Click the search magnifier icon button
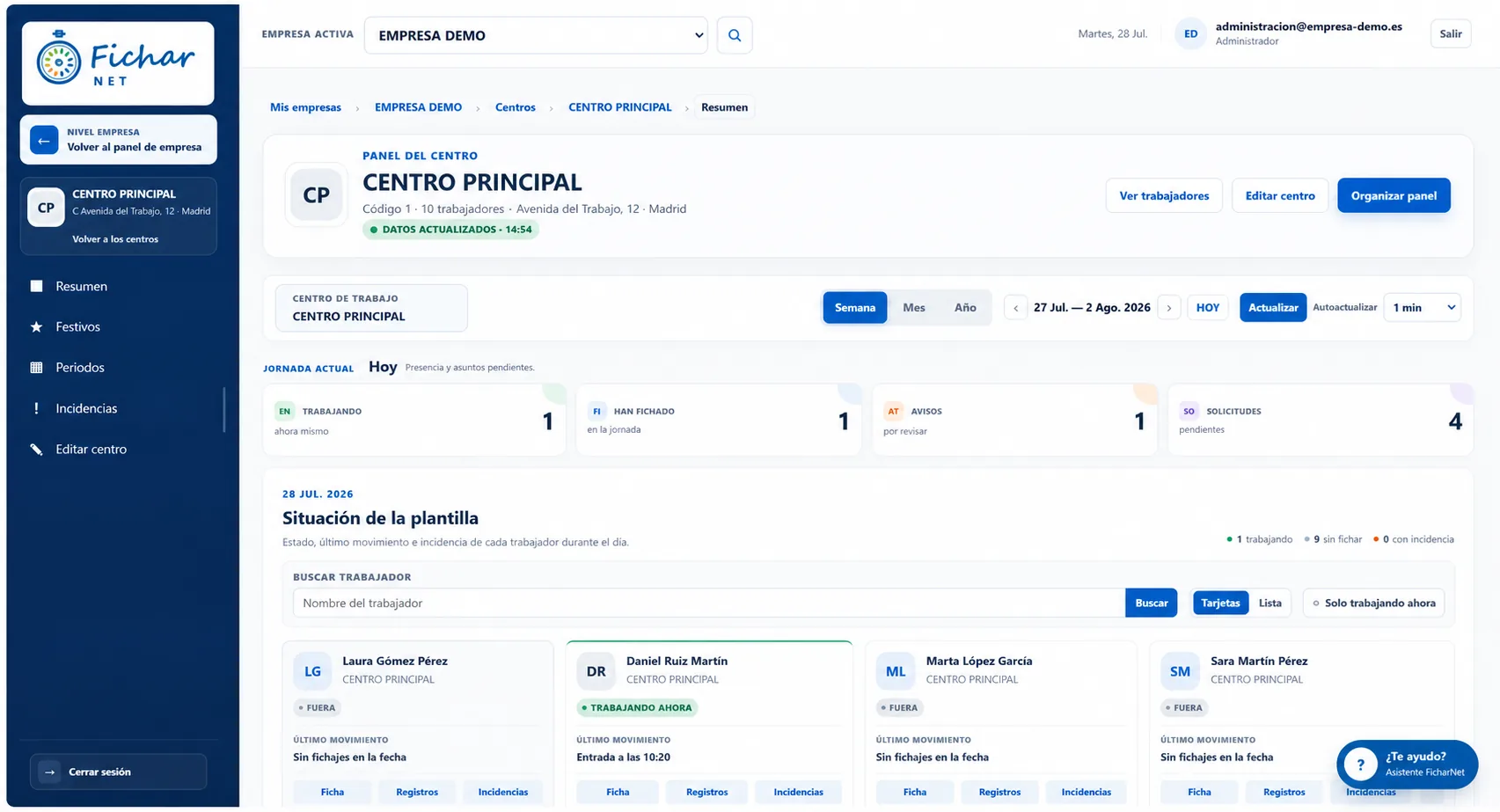The width and height of the screenshot is (1500, 812). click(x=735, y=35)
